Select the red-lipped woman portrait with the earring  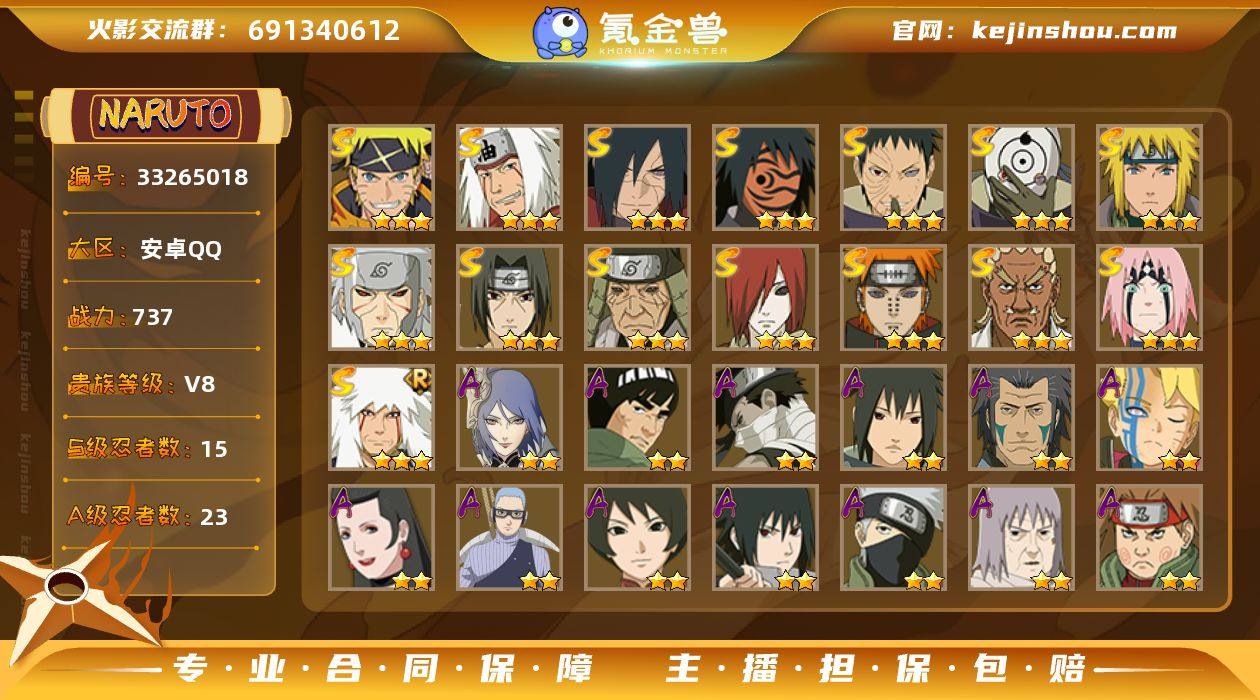coord(381,538)
